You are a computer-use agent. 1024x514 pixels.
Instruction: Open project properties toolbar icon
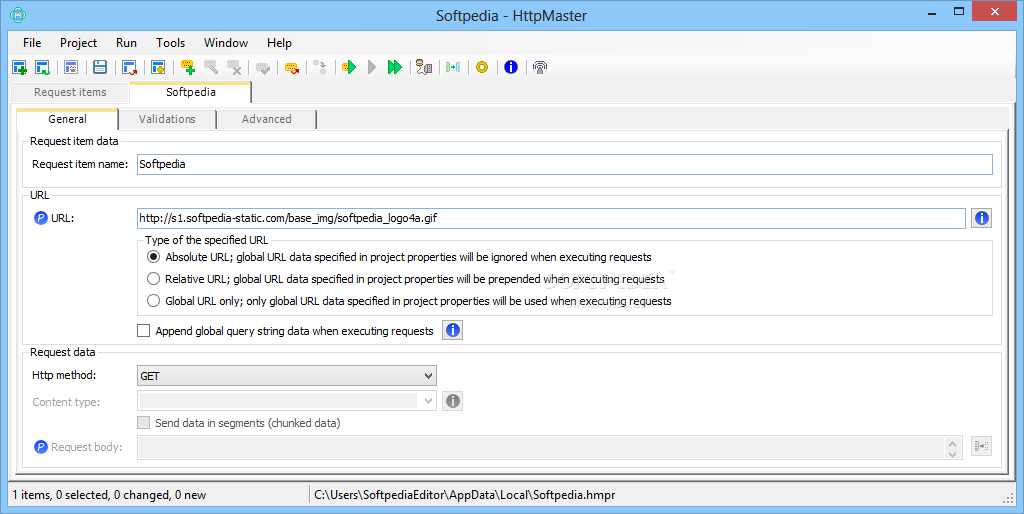click(158, 67)
